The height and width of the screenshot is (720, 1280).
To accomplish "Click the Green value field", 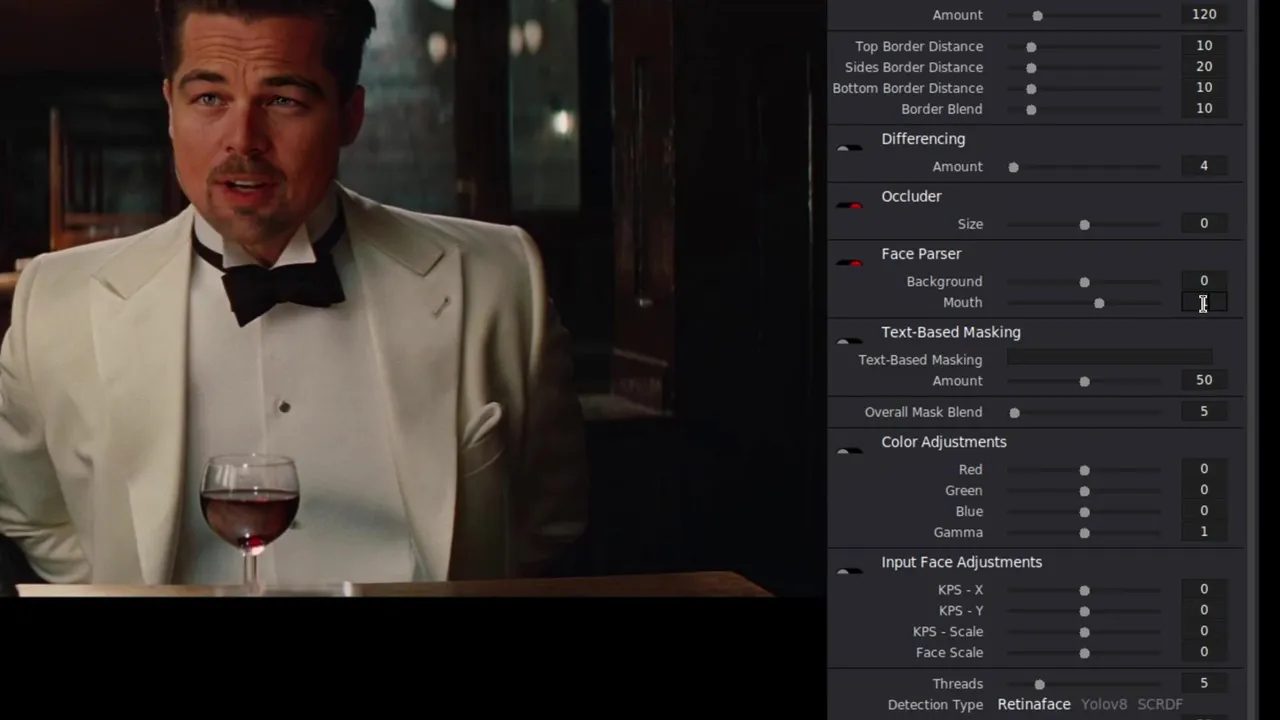I will point(1204,490).
